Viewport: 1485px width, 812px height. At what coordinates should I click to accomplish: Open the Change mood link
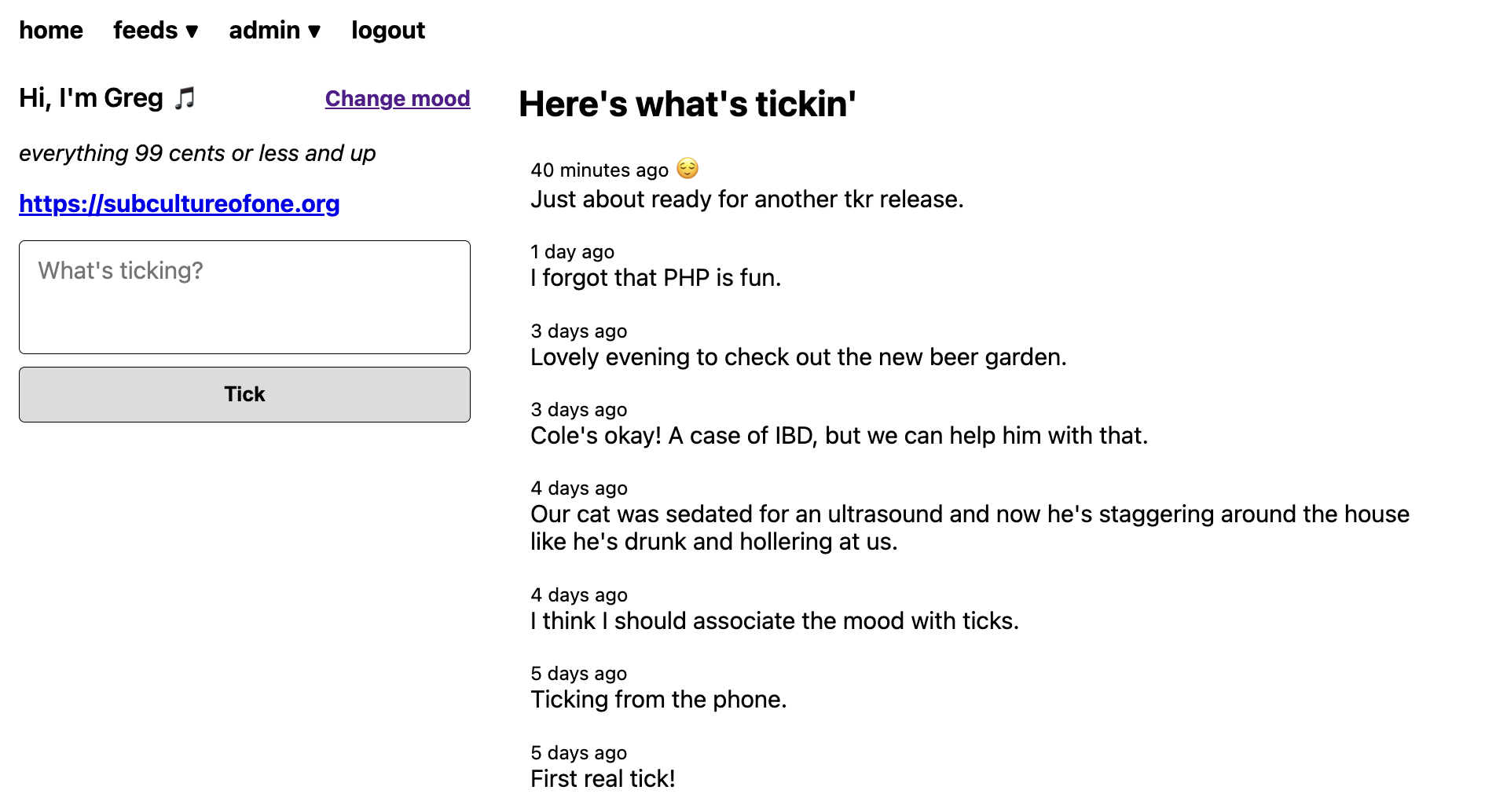click(x=398, y=98)
